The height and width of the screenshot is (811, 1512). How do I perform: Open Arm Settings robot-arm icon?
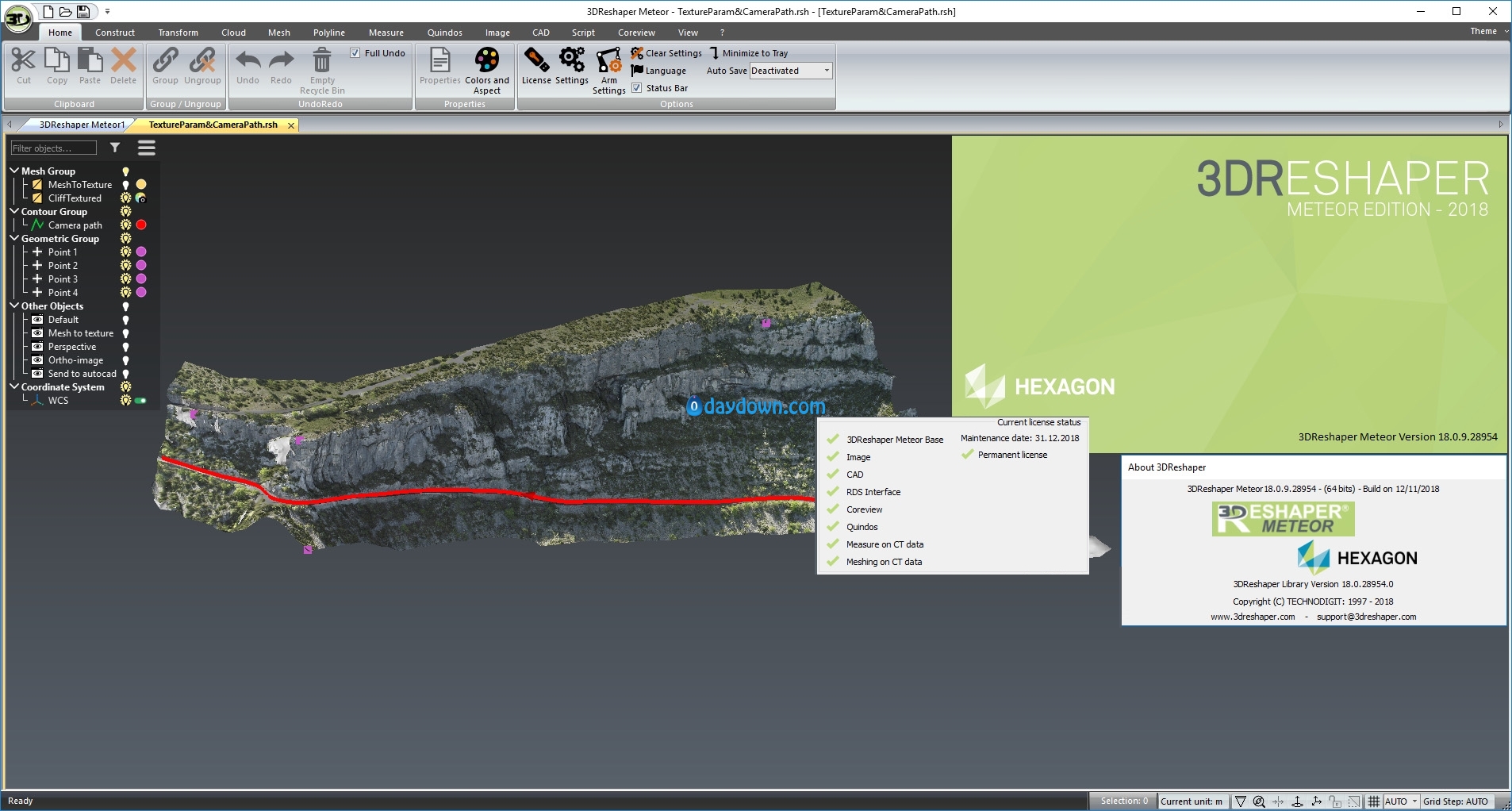click(609, 60)
